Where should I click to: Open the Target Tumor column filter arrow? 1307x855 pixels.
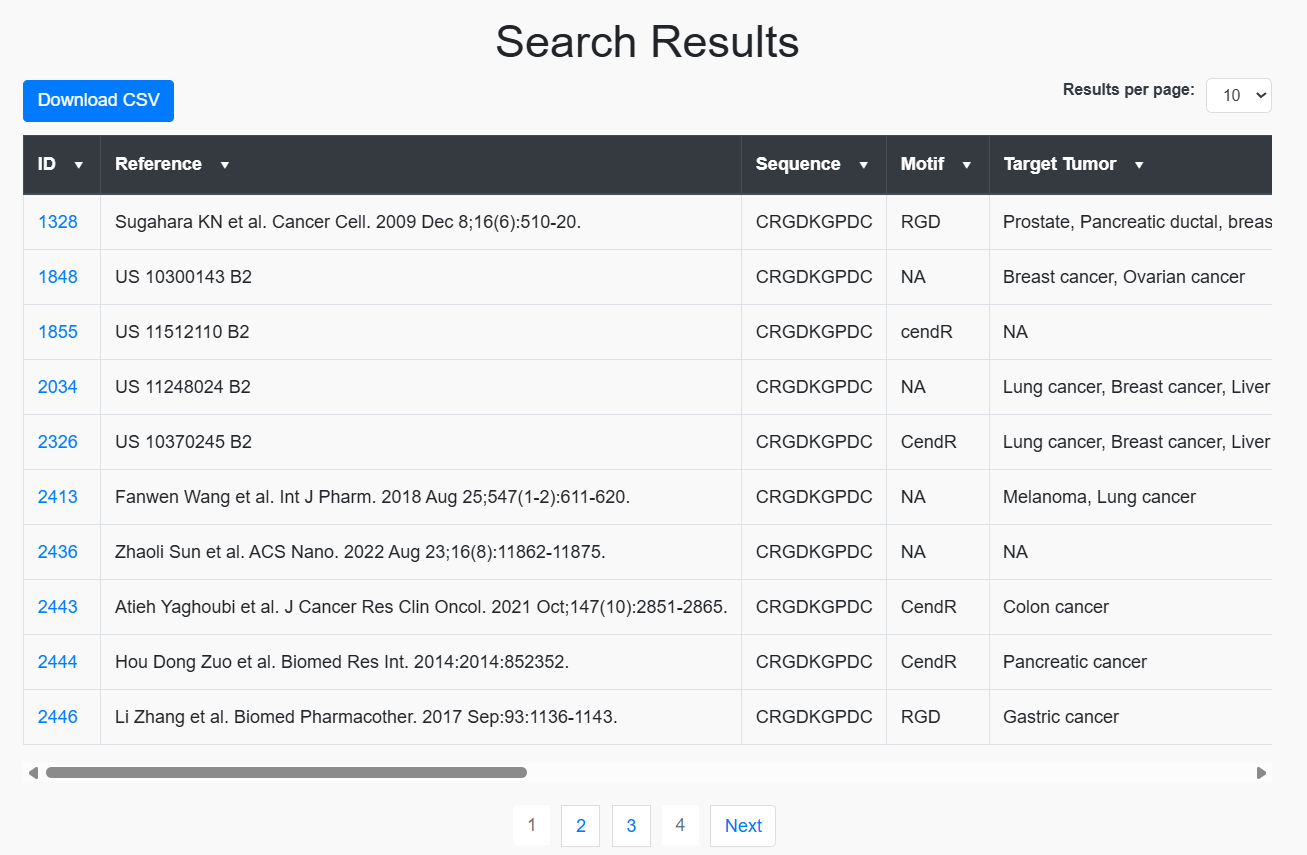[1140, 164]
